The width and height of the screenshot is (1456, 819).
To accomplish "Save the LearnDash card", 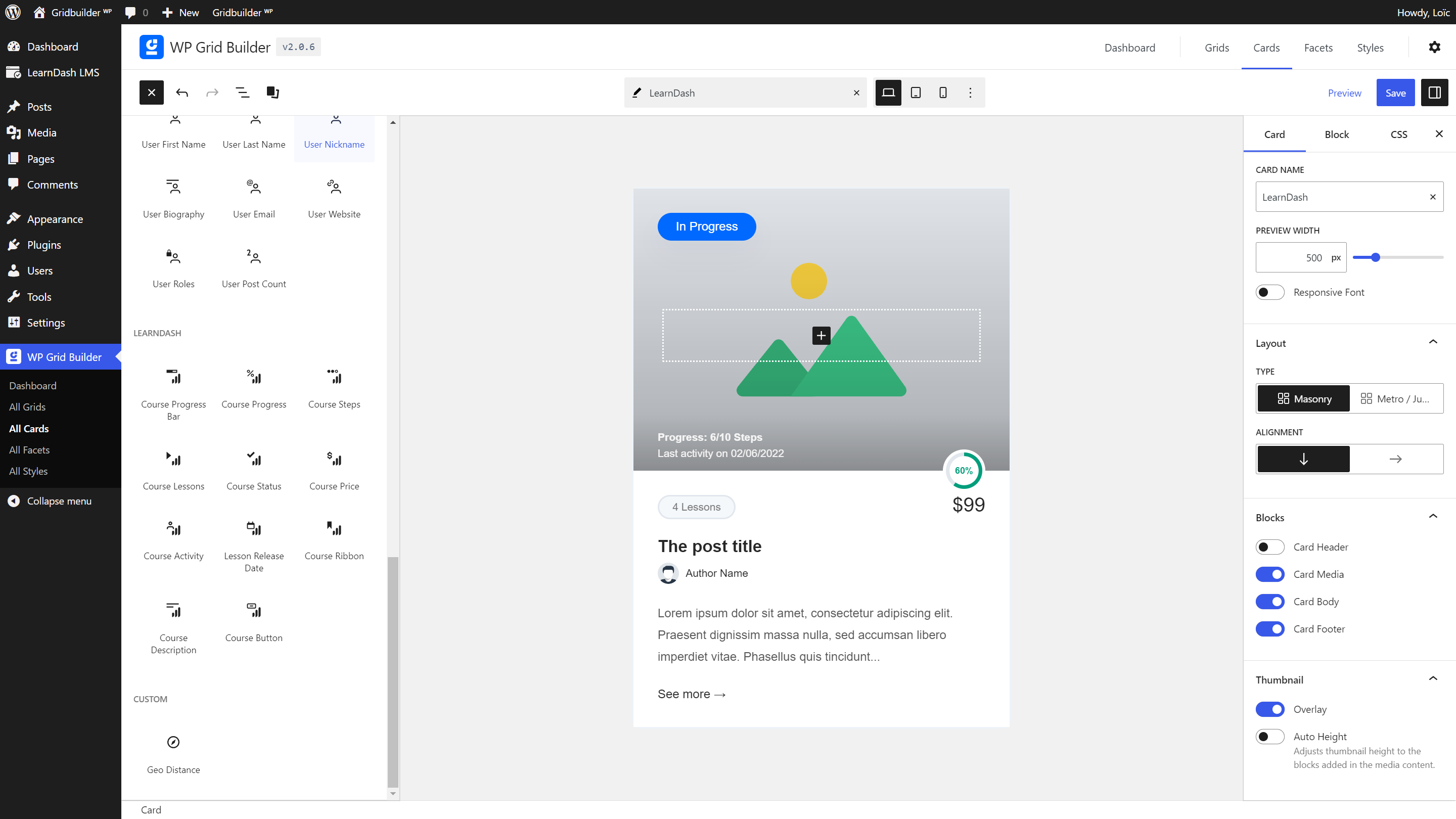I will 1395,92.
